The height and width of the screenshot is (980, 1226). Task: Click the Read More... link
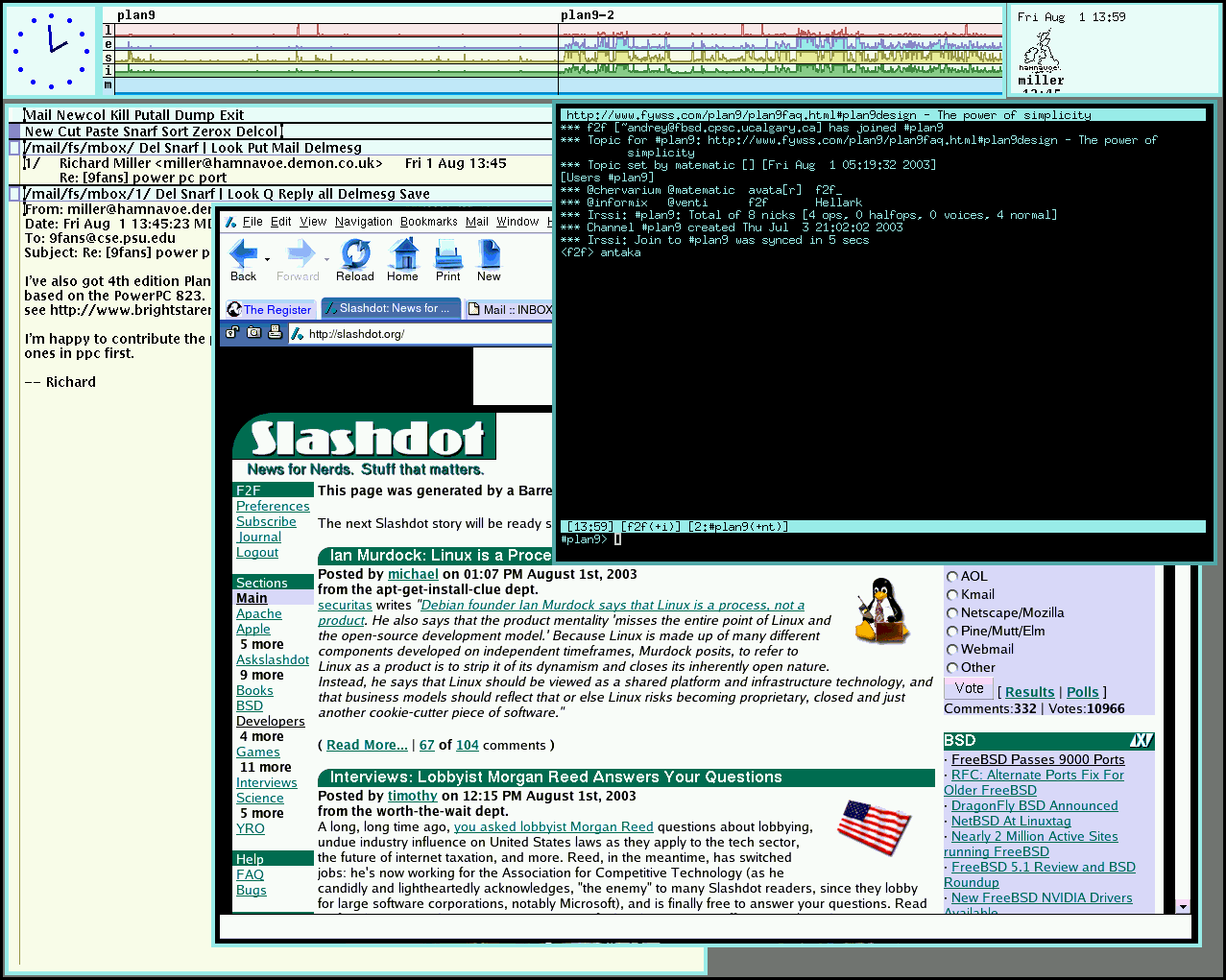(367, 745)
